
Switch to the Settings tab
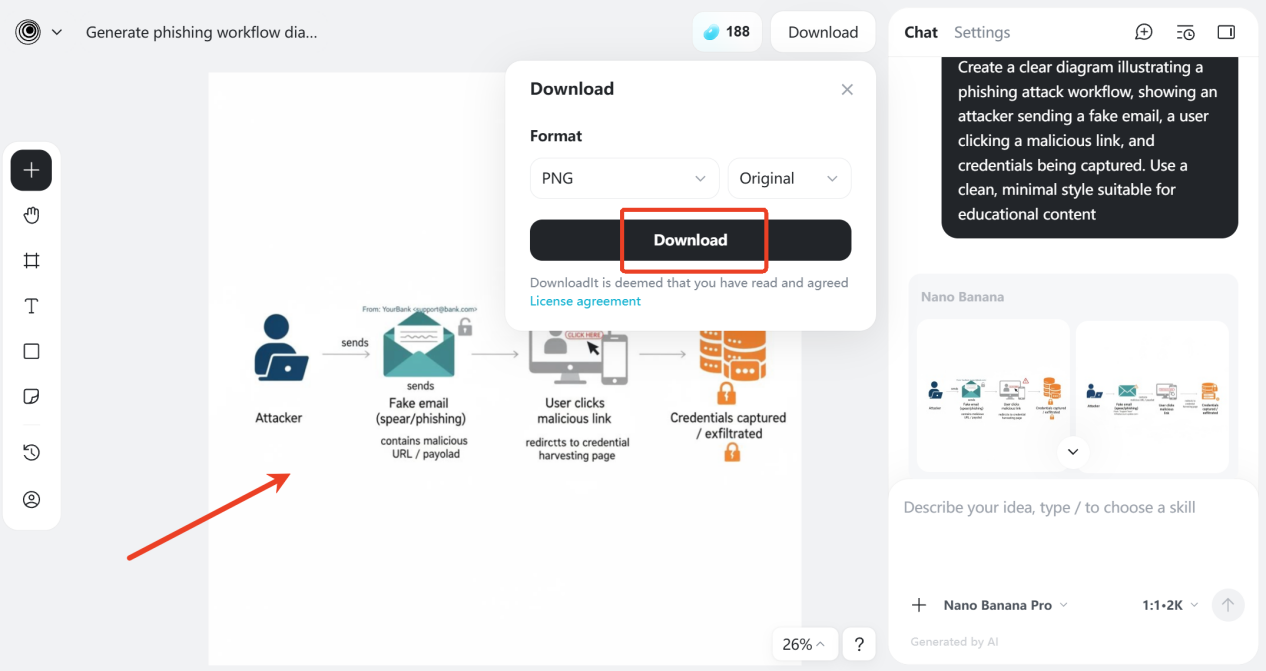[981, 32]
